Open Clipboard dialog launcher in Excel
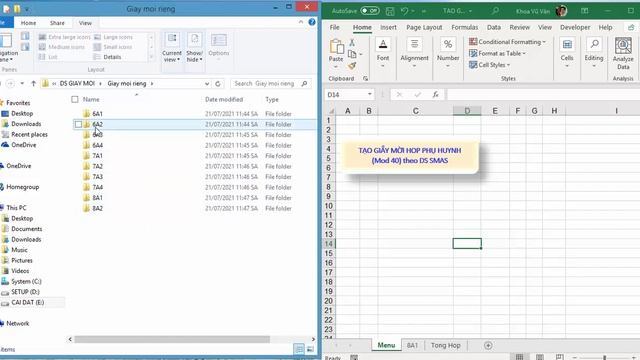640x360 pixels. pos(365,78)
